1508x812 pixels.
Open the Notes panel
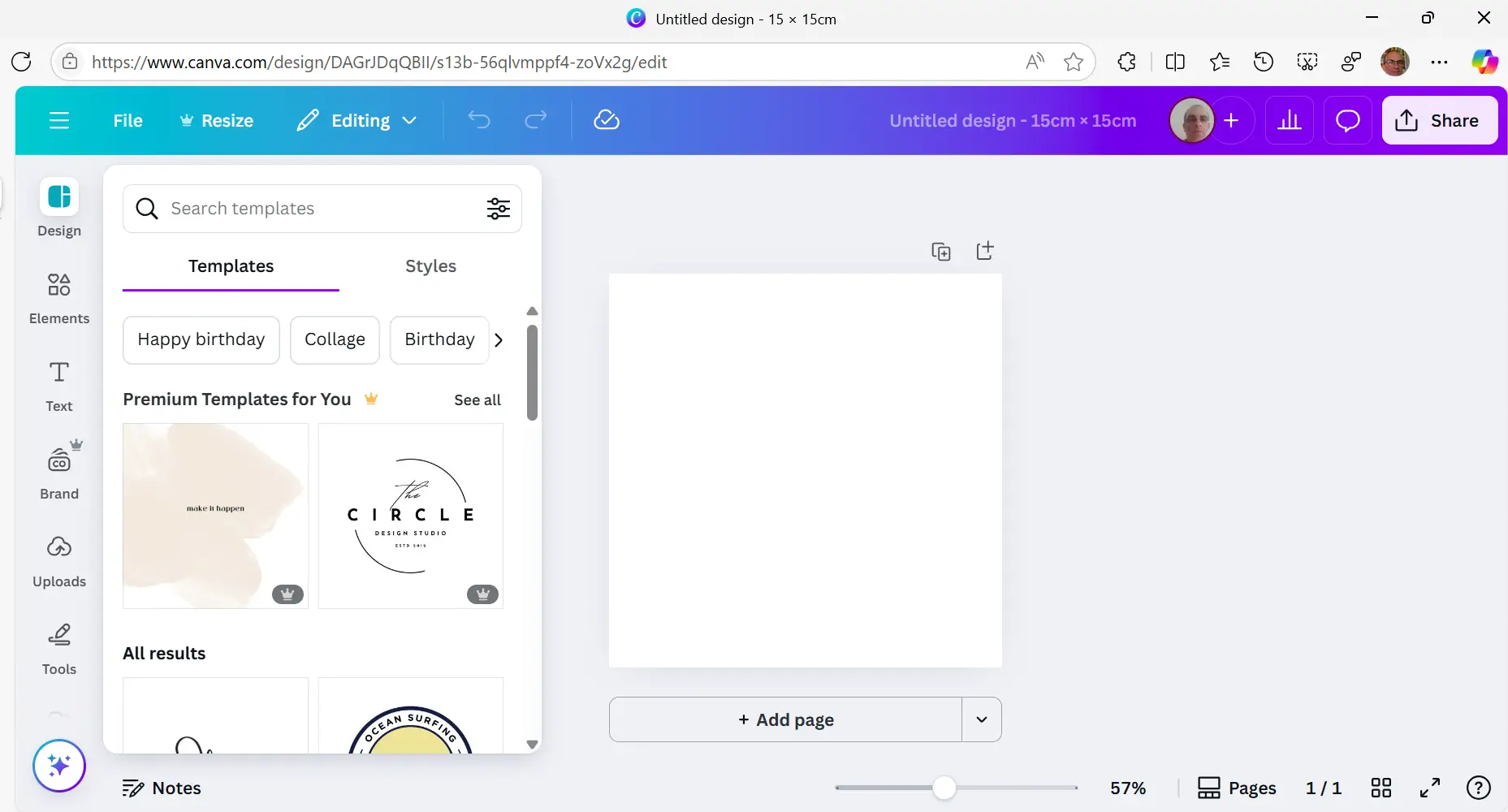[162, 788]
